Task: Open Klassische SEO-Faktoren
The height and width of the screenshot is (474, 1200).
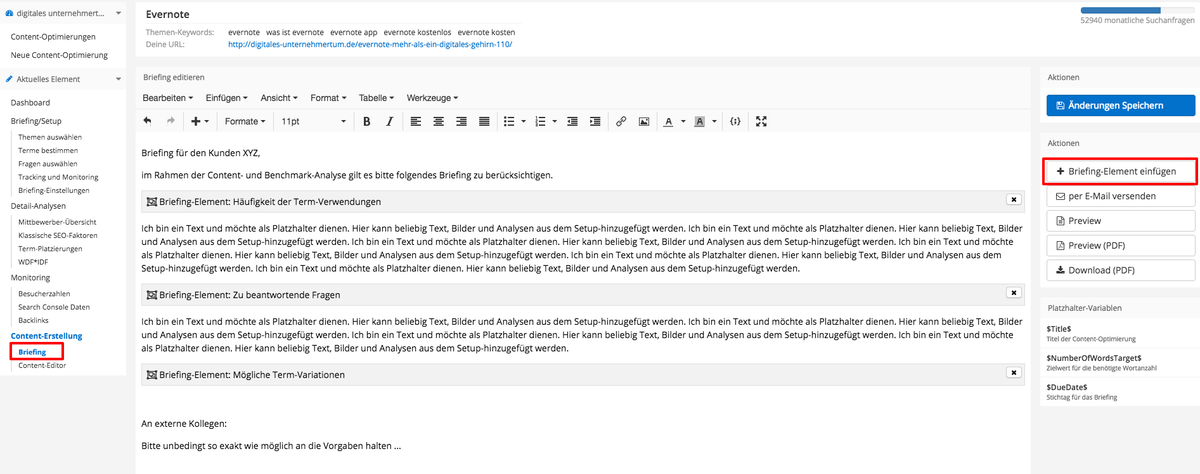Action: 57,234
